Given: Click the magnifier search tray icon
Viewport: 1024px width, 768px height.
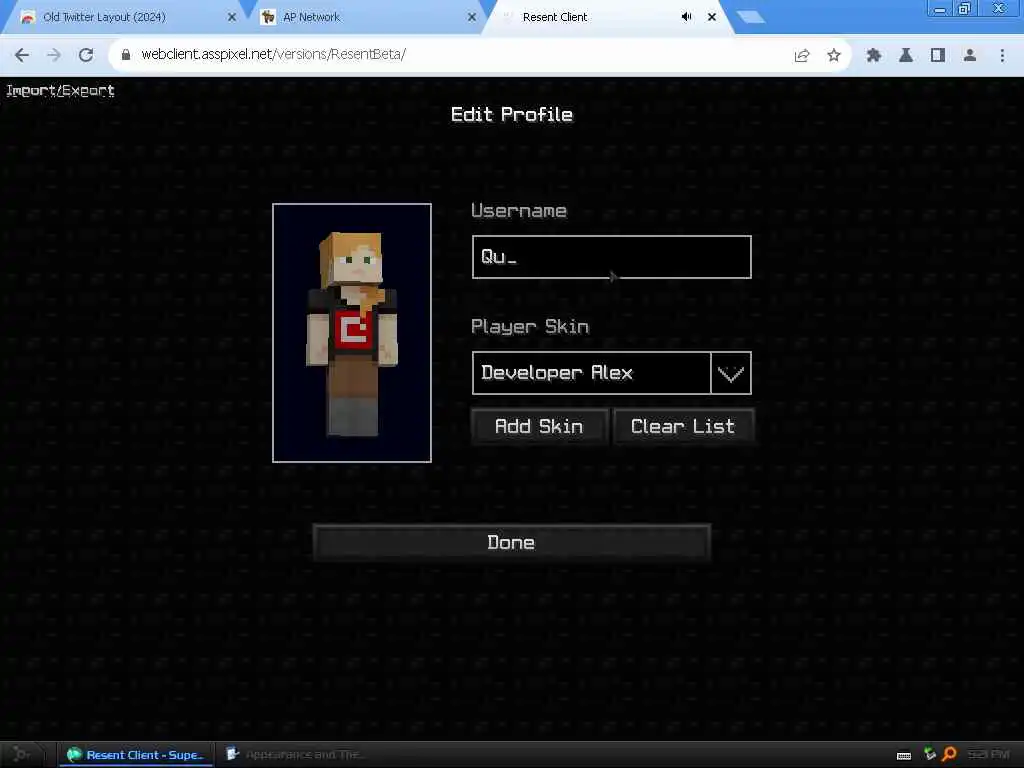Looking at the screenshot, I should click(x=949, y=754).
